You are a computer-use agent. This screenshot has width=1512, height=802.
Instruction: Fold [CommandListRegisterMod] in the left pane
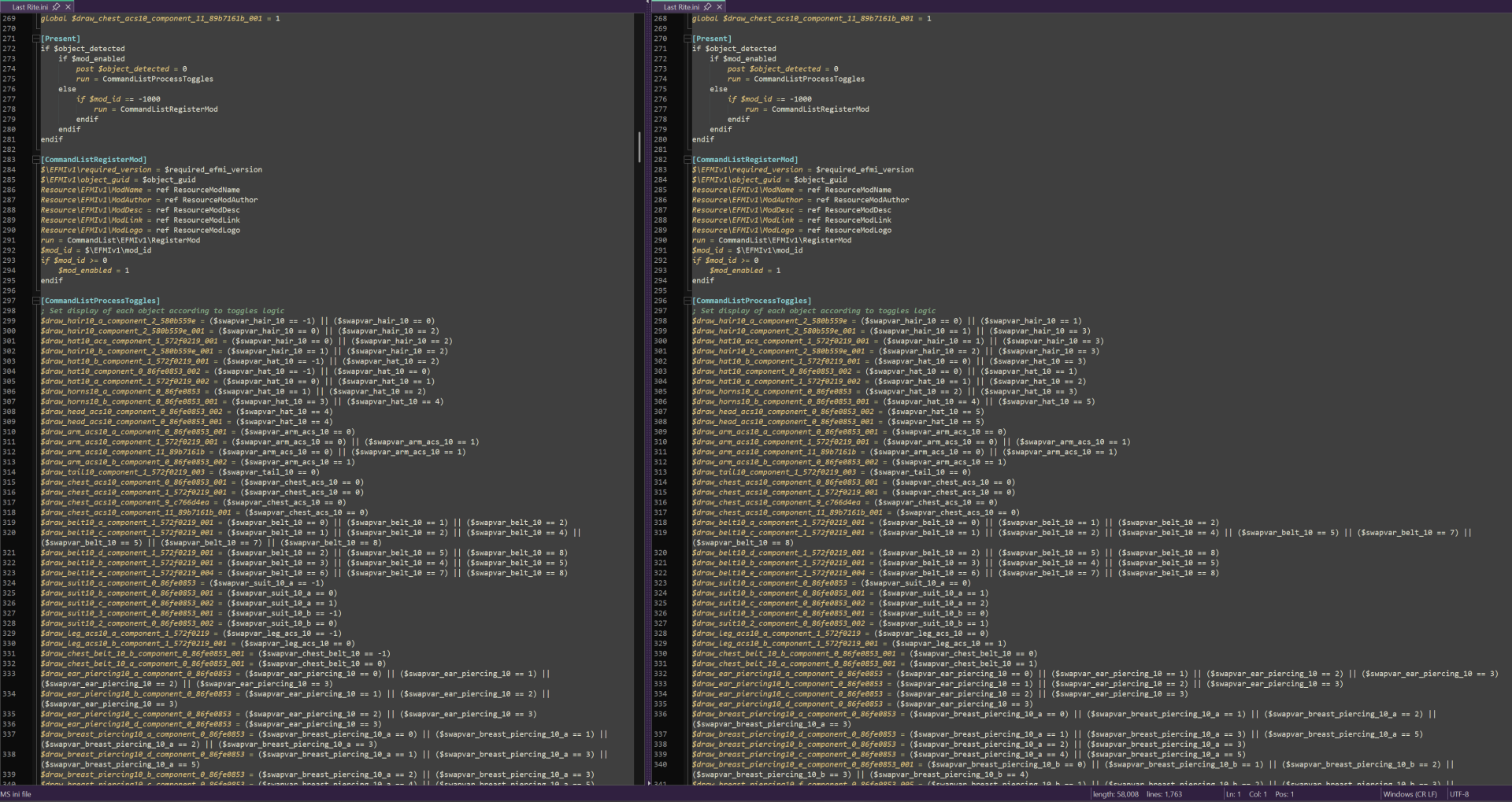tap(35, 160)
